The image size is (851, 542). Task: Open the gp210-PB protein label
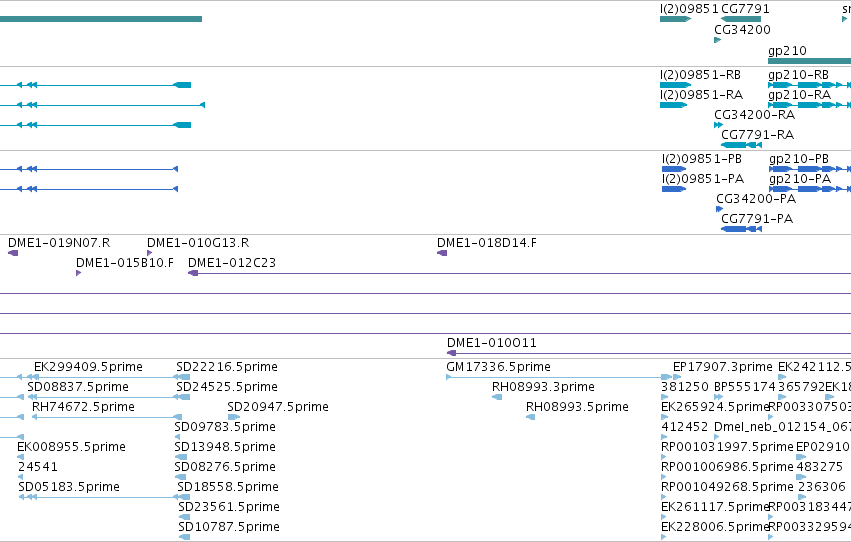tap(799, 159)
